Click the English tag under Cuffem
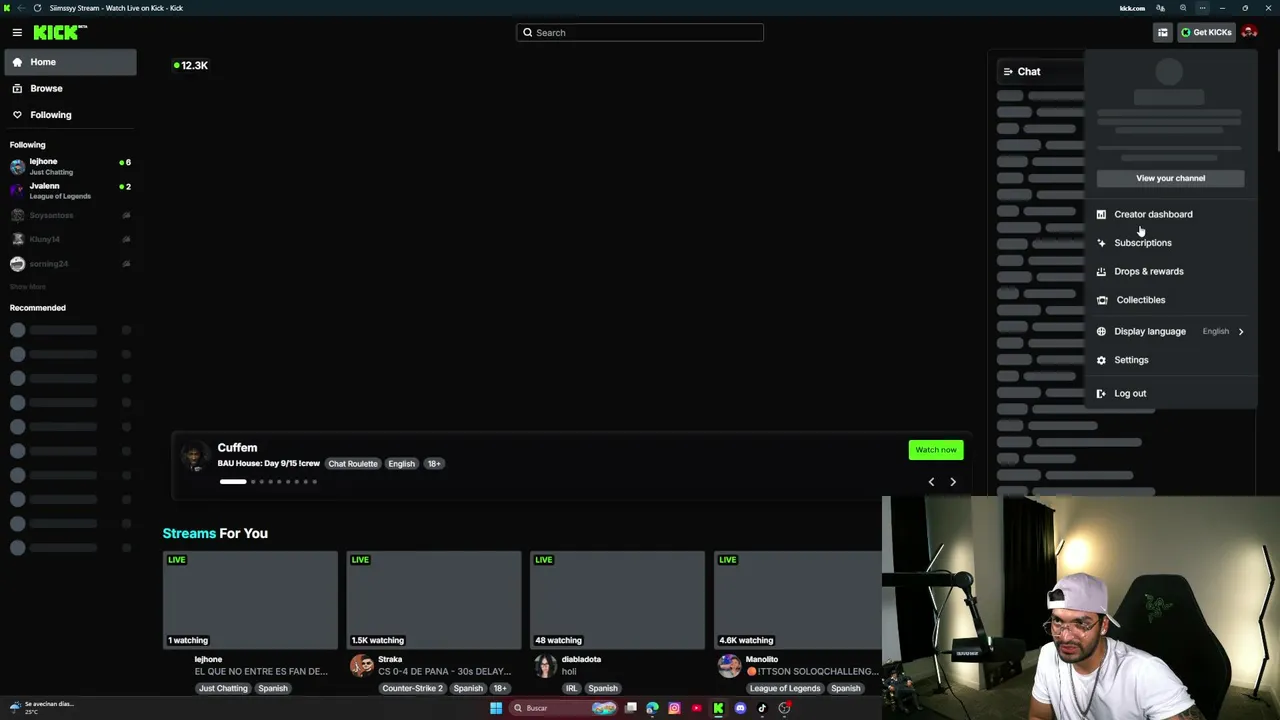This screenshot has height=720, width=1280. tap(401, 464)
